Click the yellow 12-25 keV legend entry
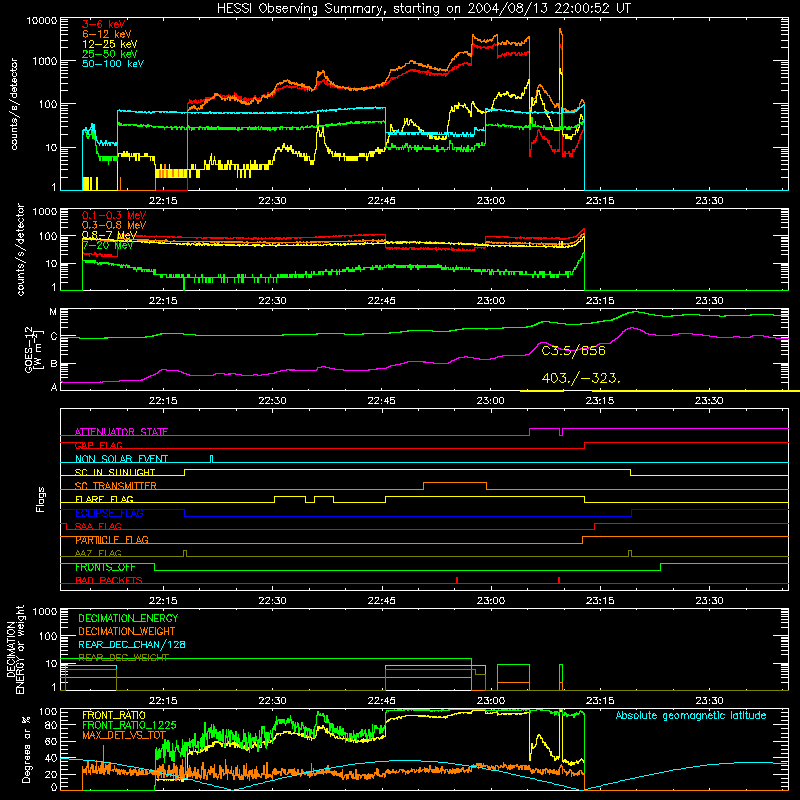 click(x=110, y=44)
